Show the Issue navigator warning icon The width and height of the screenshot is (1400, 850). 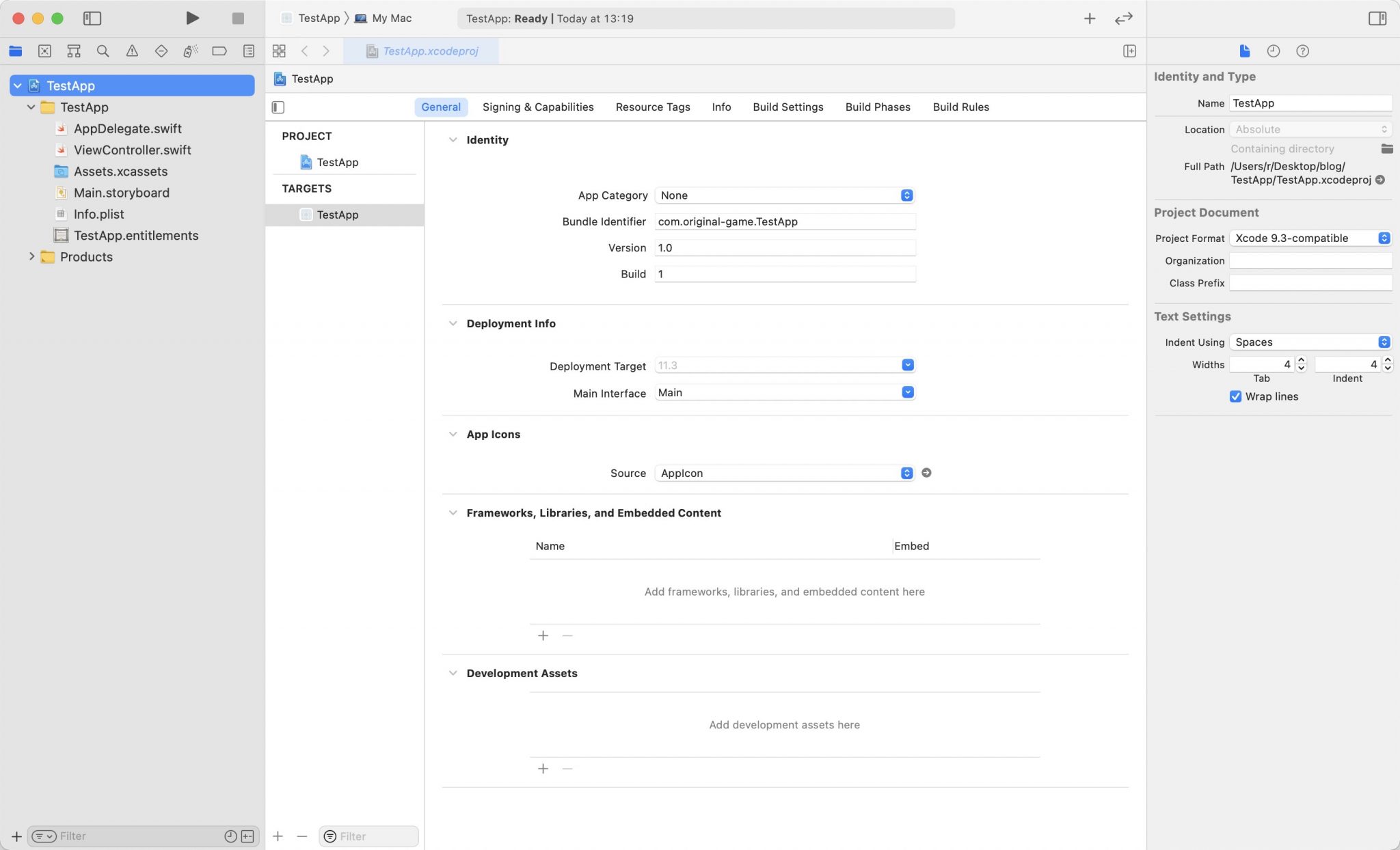131,51
